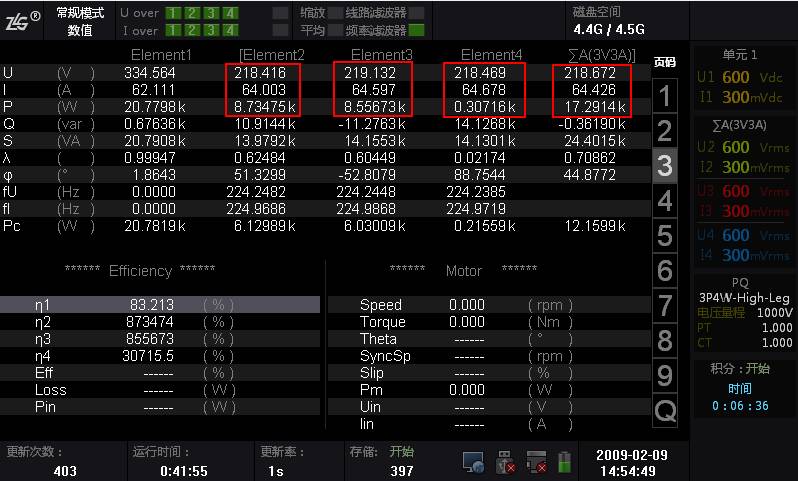Toggle U over indicator 1
The image size is (798, 481).
(x=173, y=13)
